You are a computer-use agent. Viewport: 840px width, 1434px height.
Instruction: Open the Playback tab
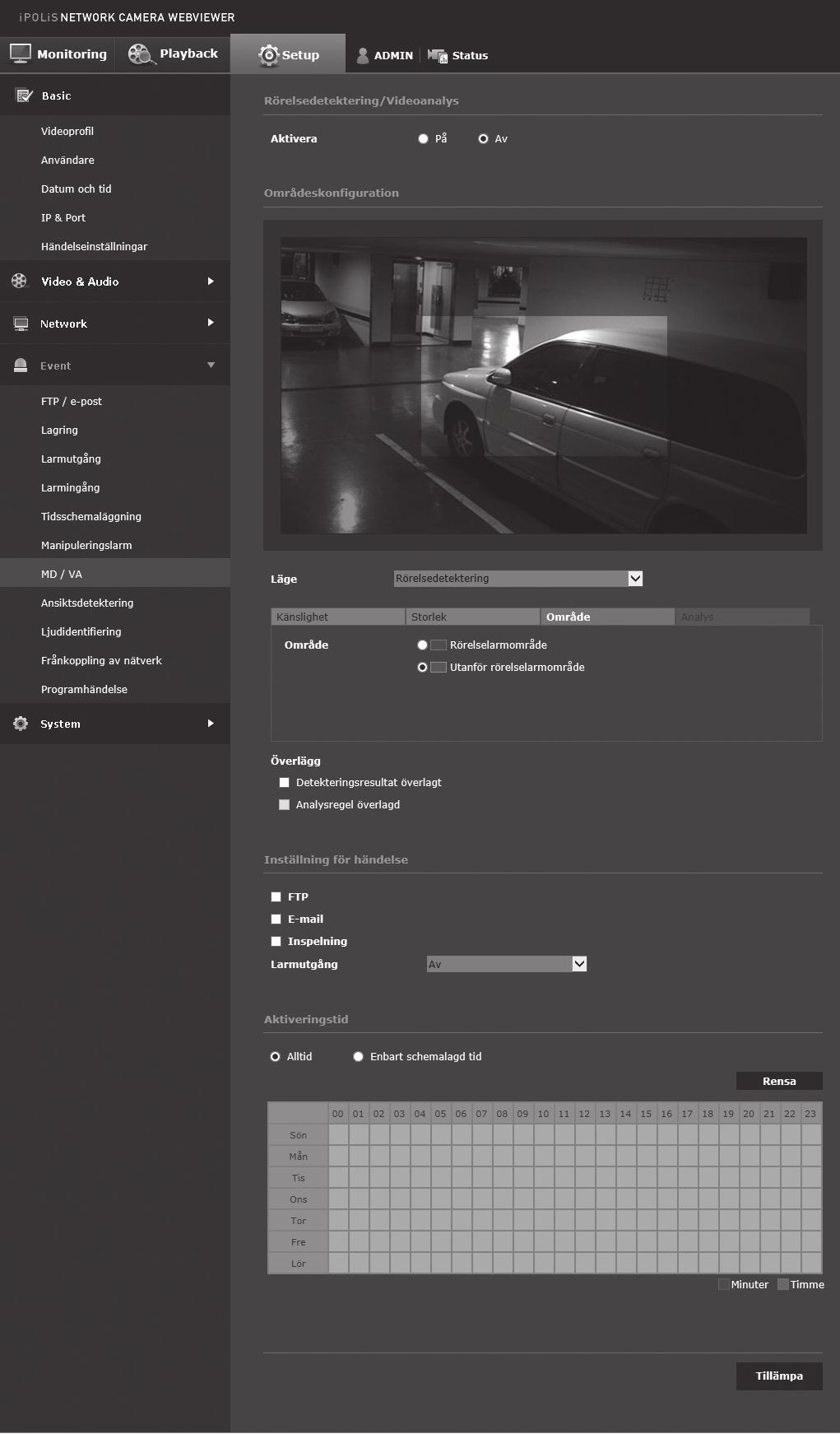[x=173, y=54]
